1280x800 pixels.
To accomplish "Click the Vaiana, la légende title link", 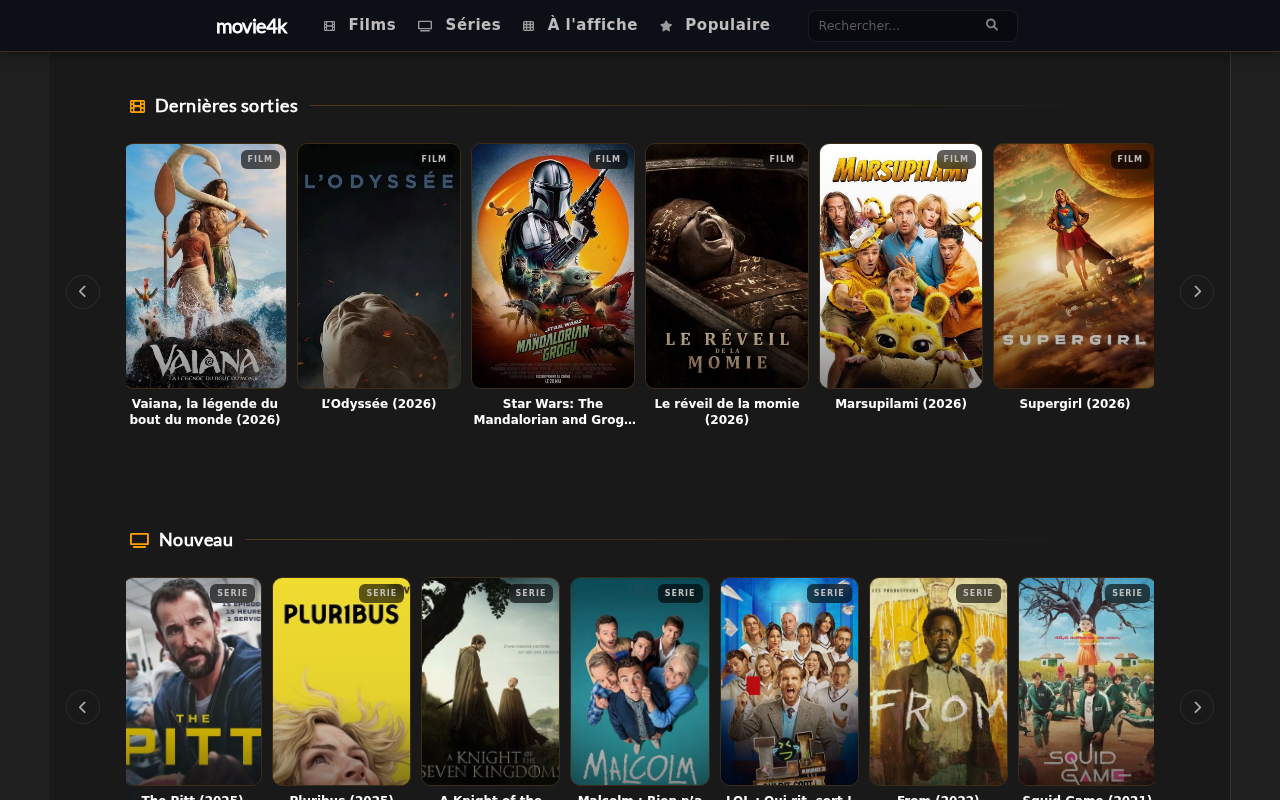I will coord(205,412).
